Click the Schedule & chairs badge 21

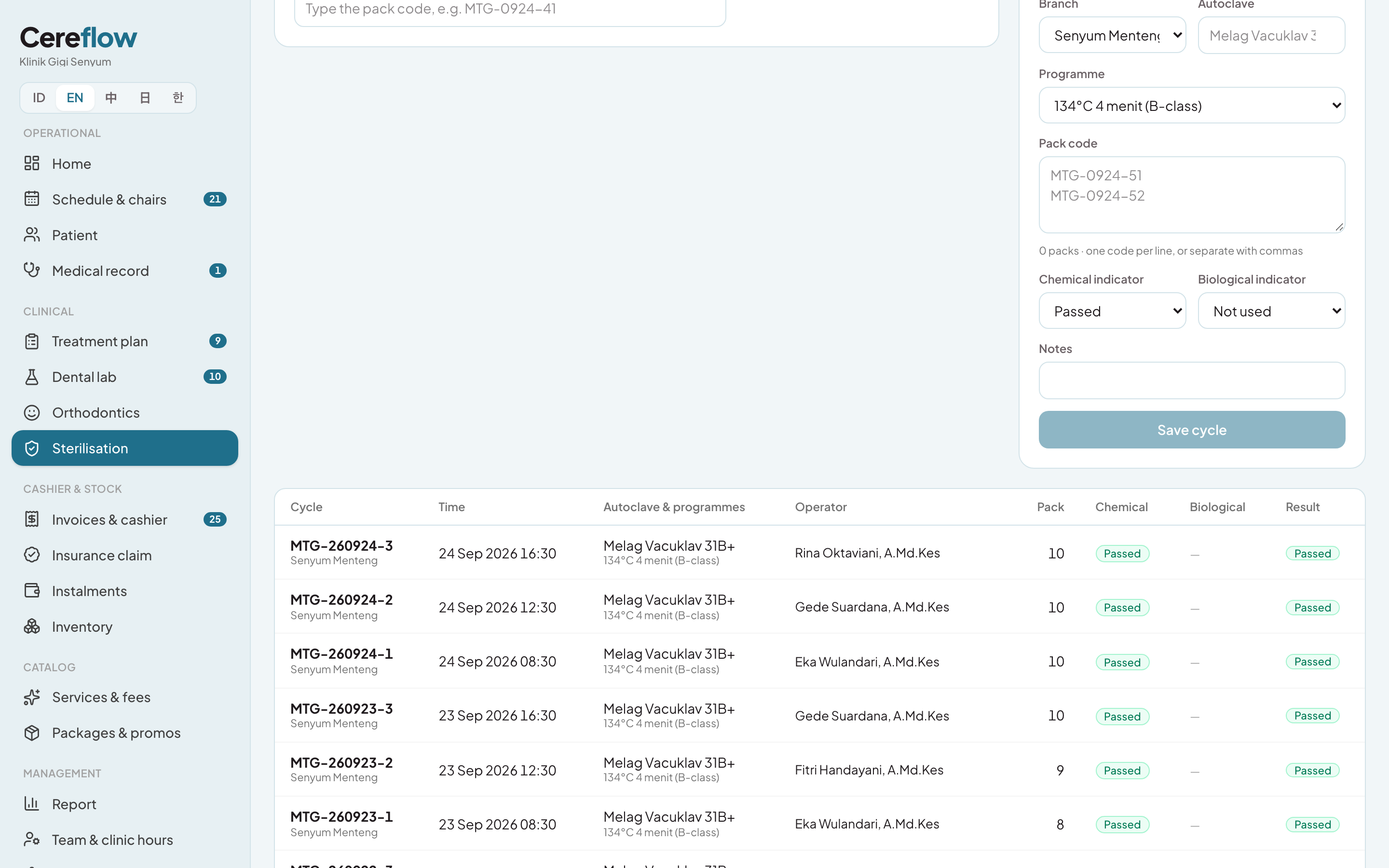coord(215,199)
